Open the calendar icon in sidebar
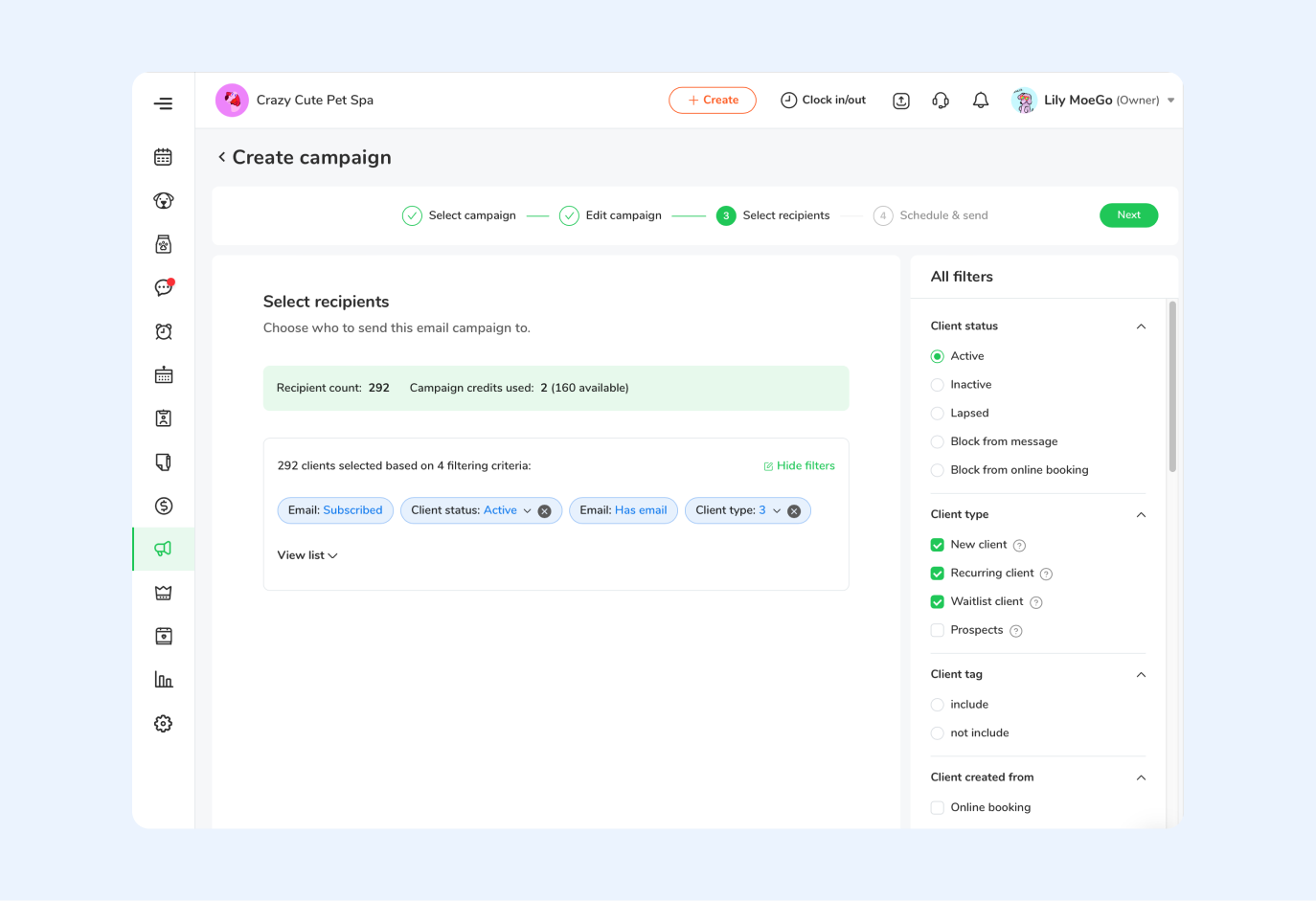The height and width of the screenshot is (901, 1316). coord(163,157)
